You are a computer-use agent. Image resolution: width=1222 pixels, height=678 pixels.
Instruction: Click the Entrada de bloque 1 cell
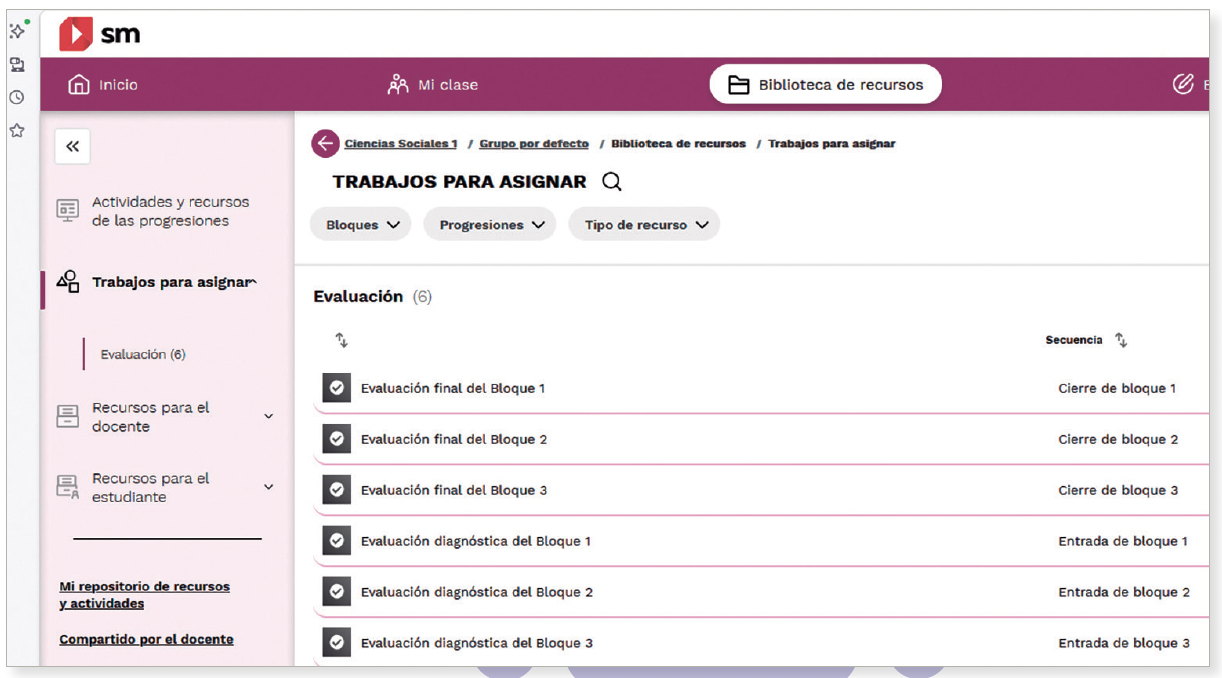(1123, 541)
